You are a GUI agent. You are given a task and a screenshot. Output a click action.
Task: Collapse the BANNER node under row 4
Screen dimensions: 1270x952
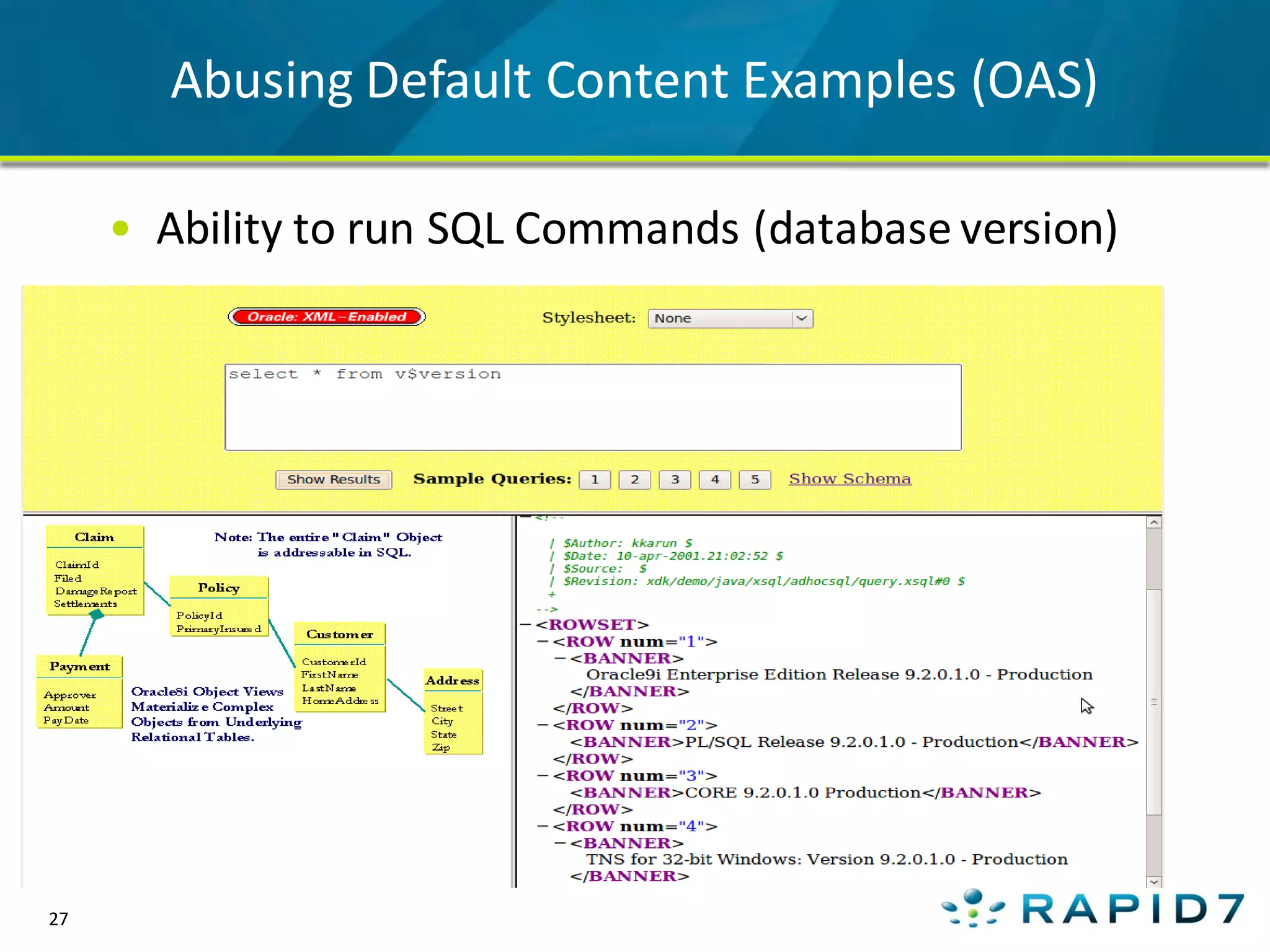coord(560,844)
